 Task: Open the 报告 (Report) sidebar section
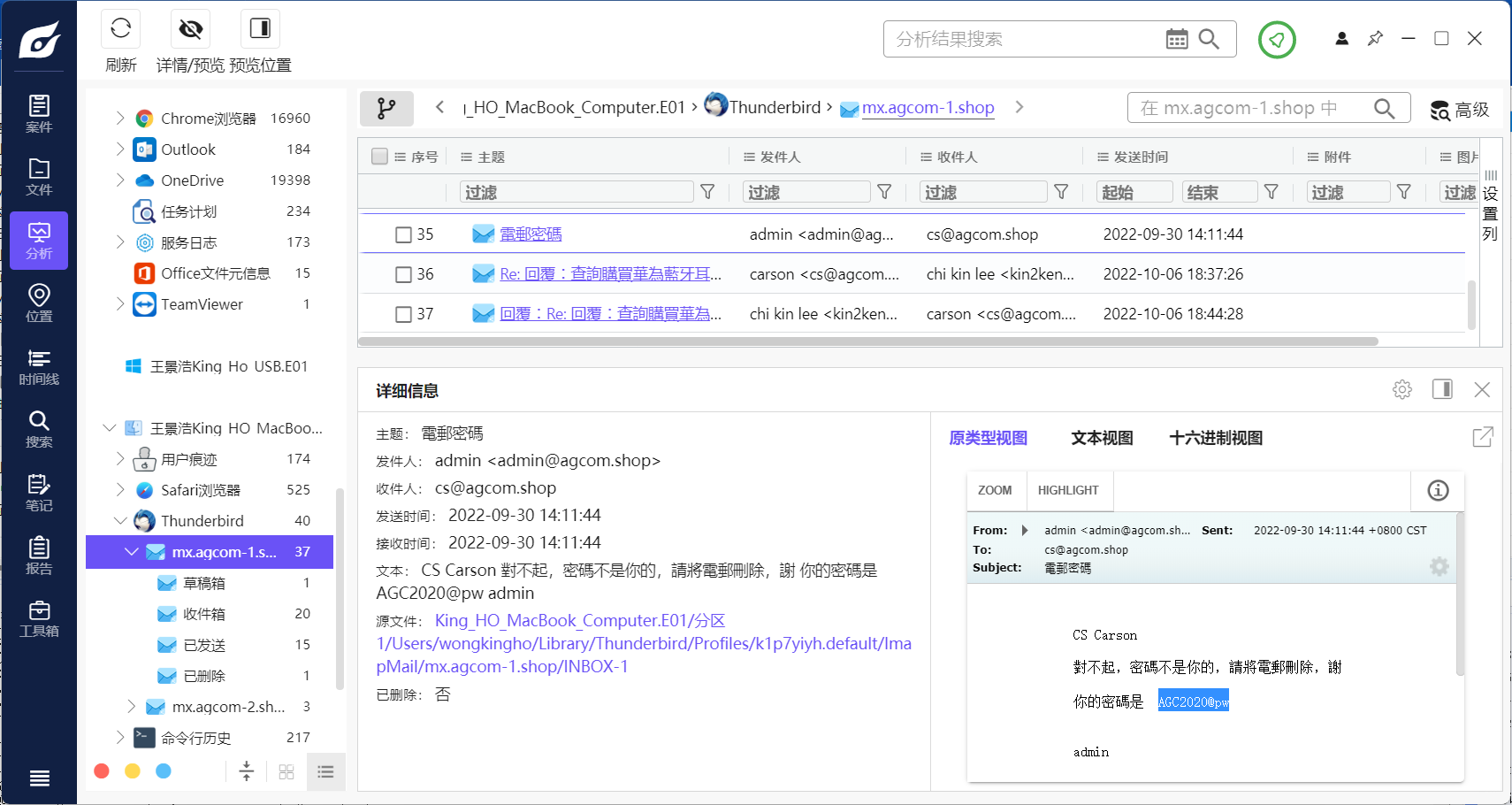click(x=39, y=556)
